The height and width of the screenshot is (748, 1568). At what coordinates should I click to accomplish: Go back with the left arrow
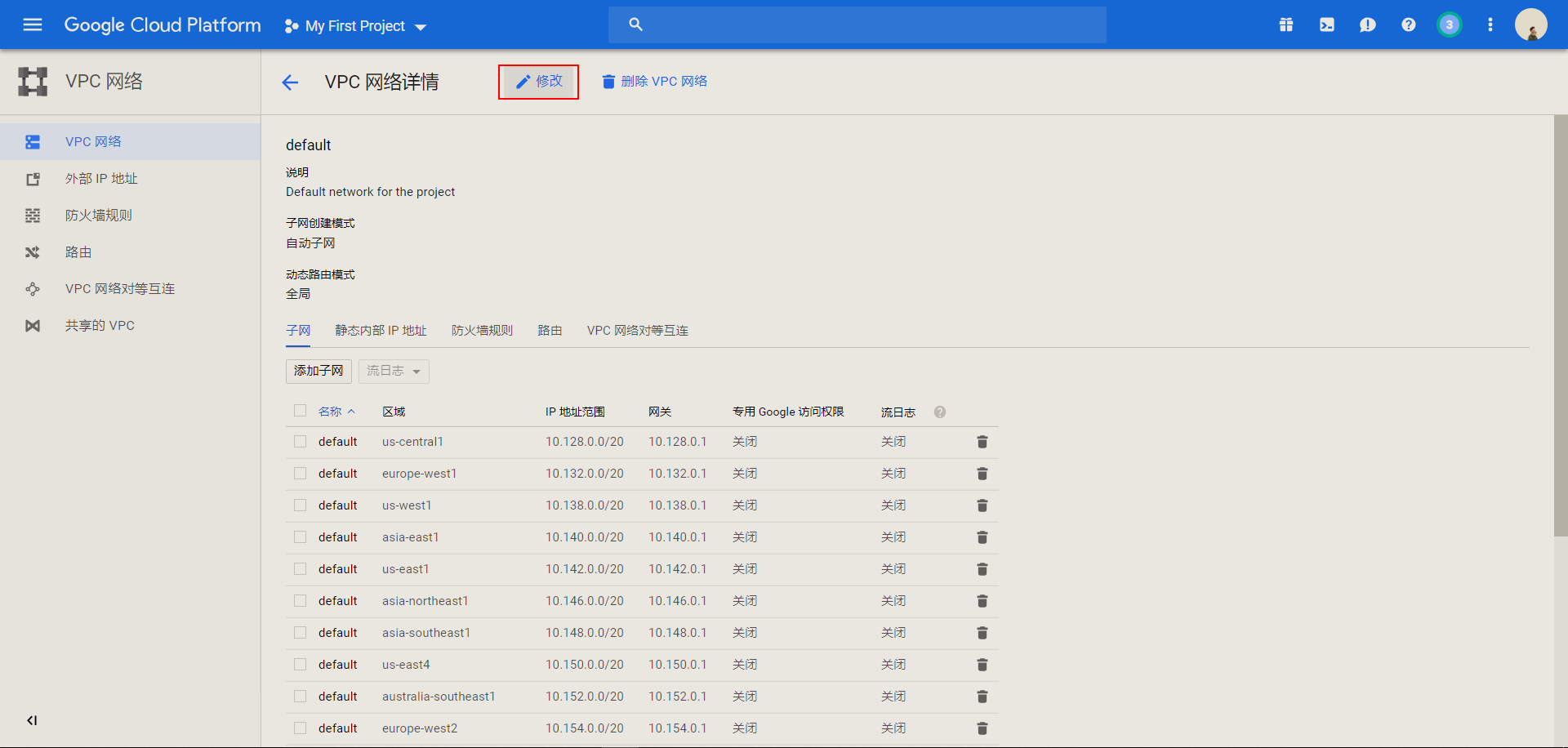(x=290, y=82)
